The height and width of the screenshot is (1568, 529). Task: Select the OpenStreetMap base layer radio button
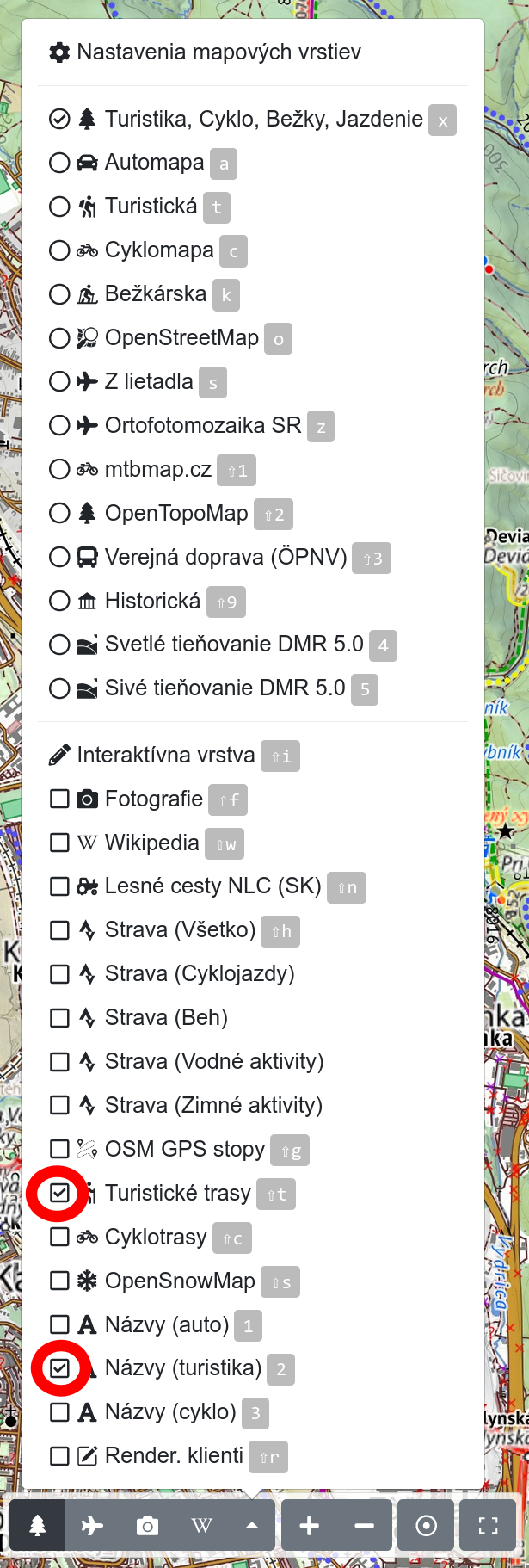[58, 338]
